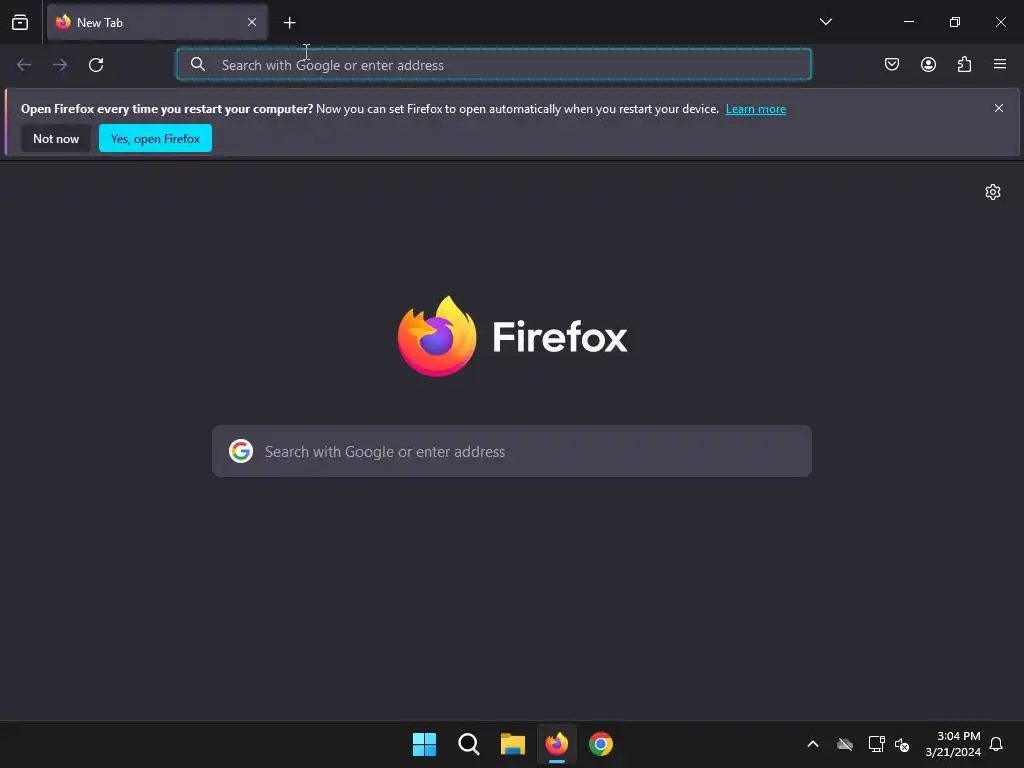Open Save to Pocket icon
Image resolution: width=1024 pixels, height=768 pixels.
click(892, 64)
